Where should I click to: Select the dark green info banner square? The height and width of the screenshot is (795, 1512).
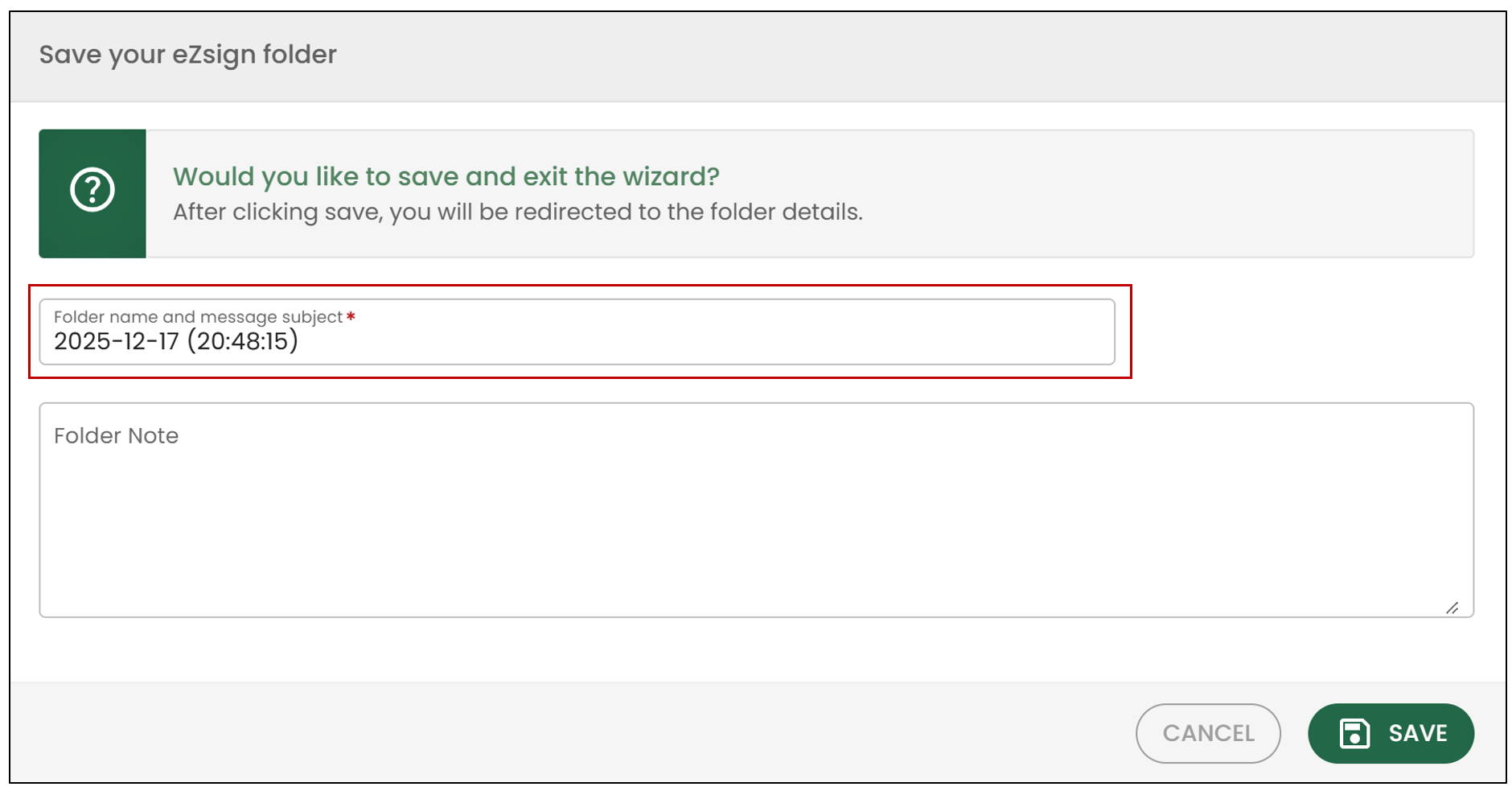pyautogui.click(x=92, y=194)
